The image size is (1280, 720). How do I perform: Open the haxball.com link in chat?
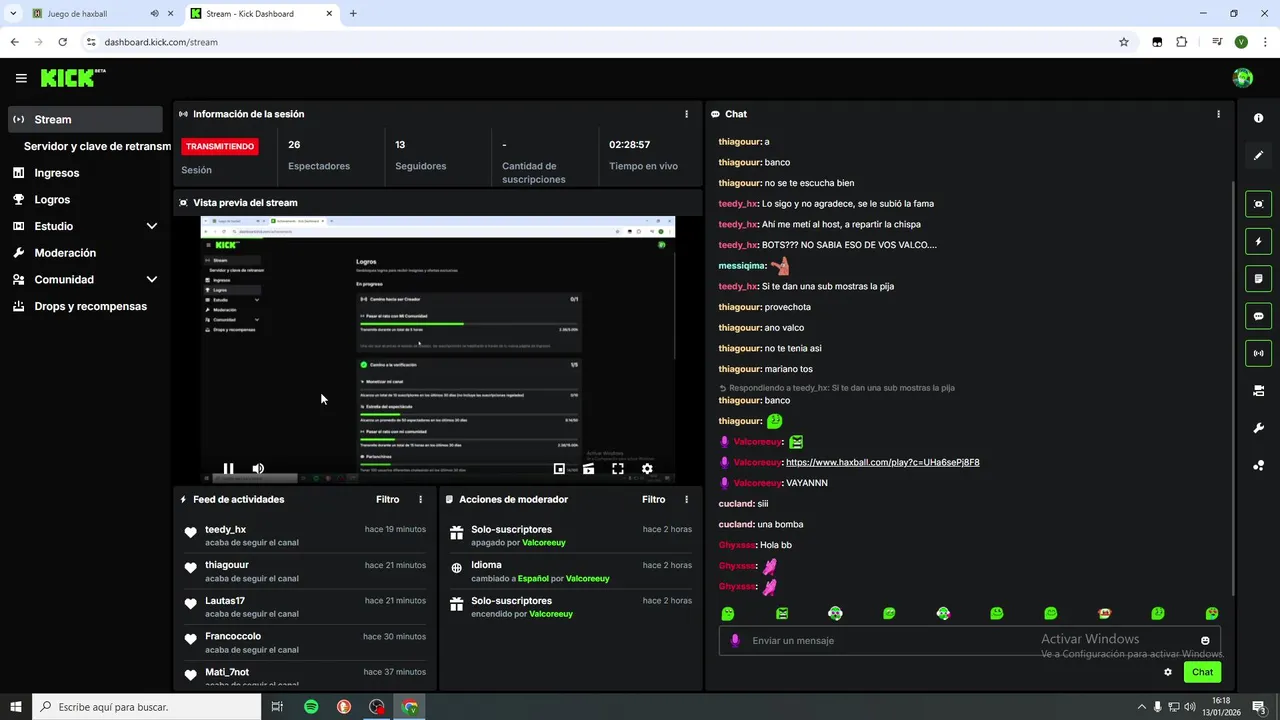tap(883, 462)
